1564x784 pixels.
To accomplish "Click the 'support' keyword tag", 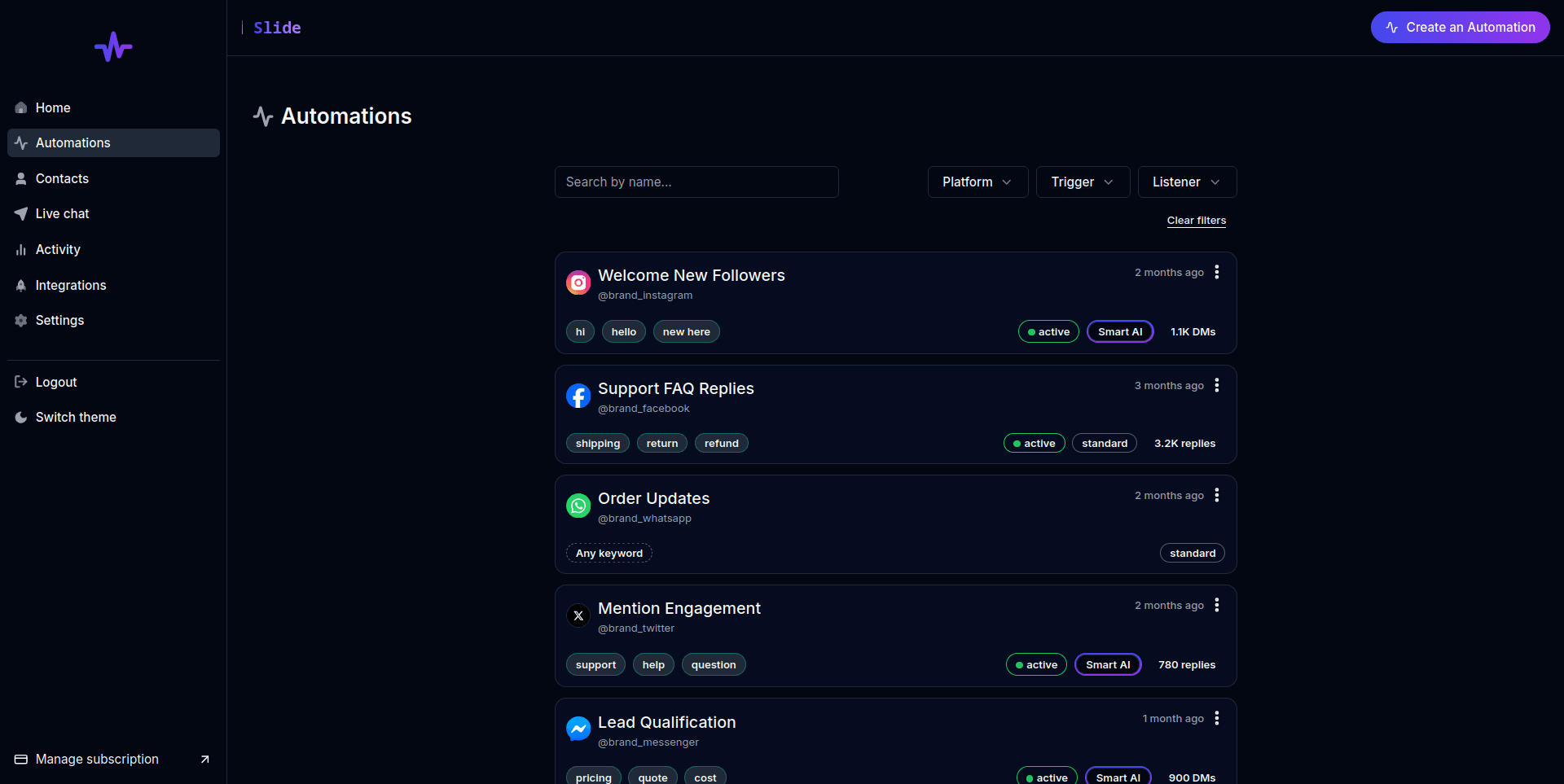I will (x=595, y=664).
